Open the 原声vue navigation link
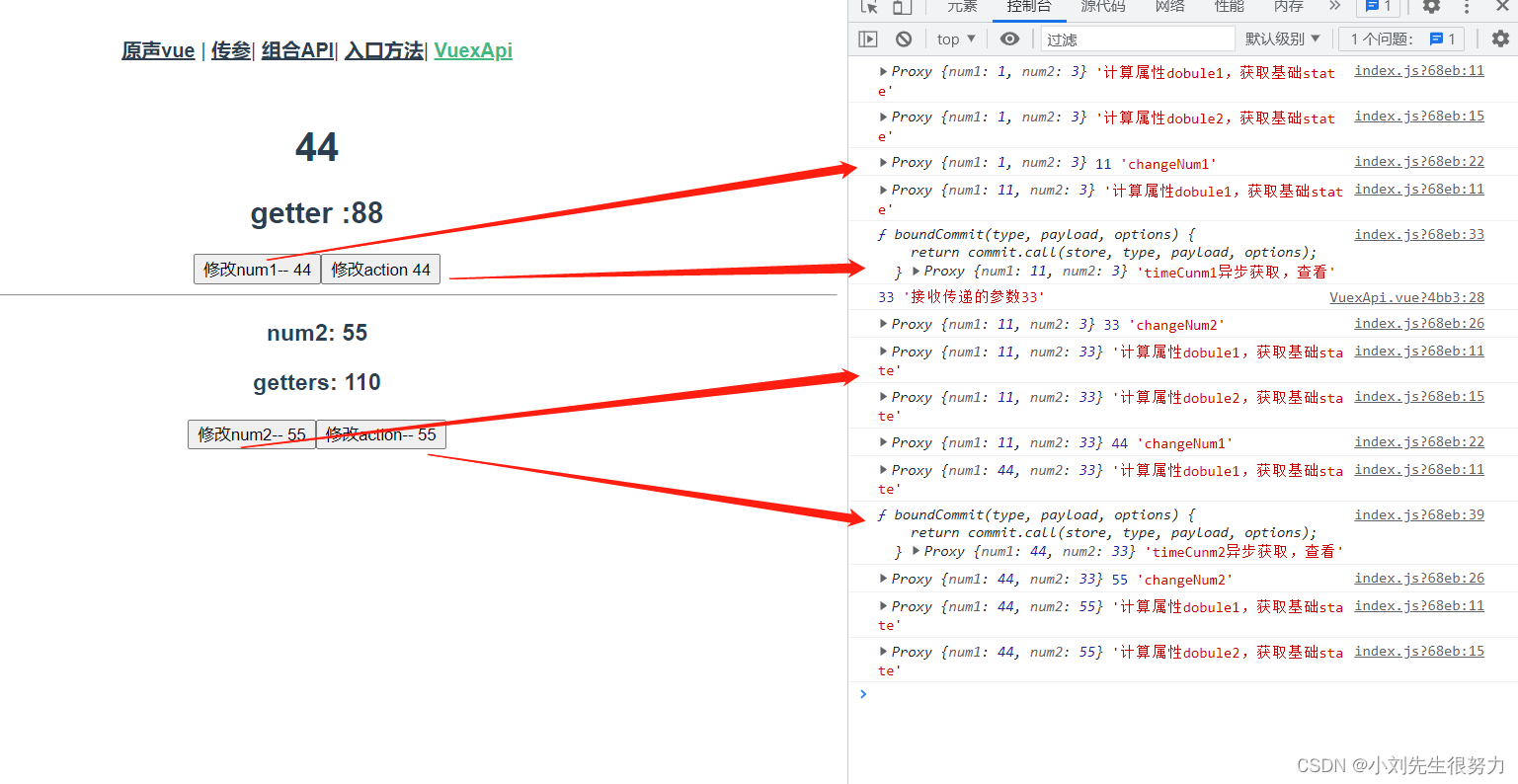 (158, 50)
